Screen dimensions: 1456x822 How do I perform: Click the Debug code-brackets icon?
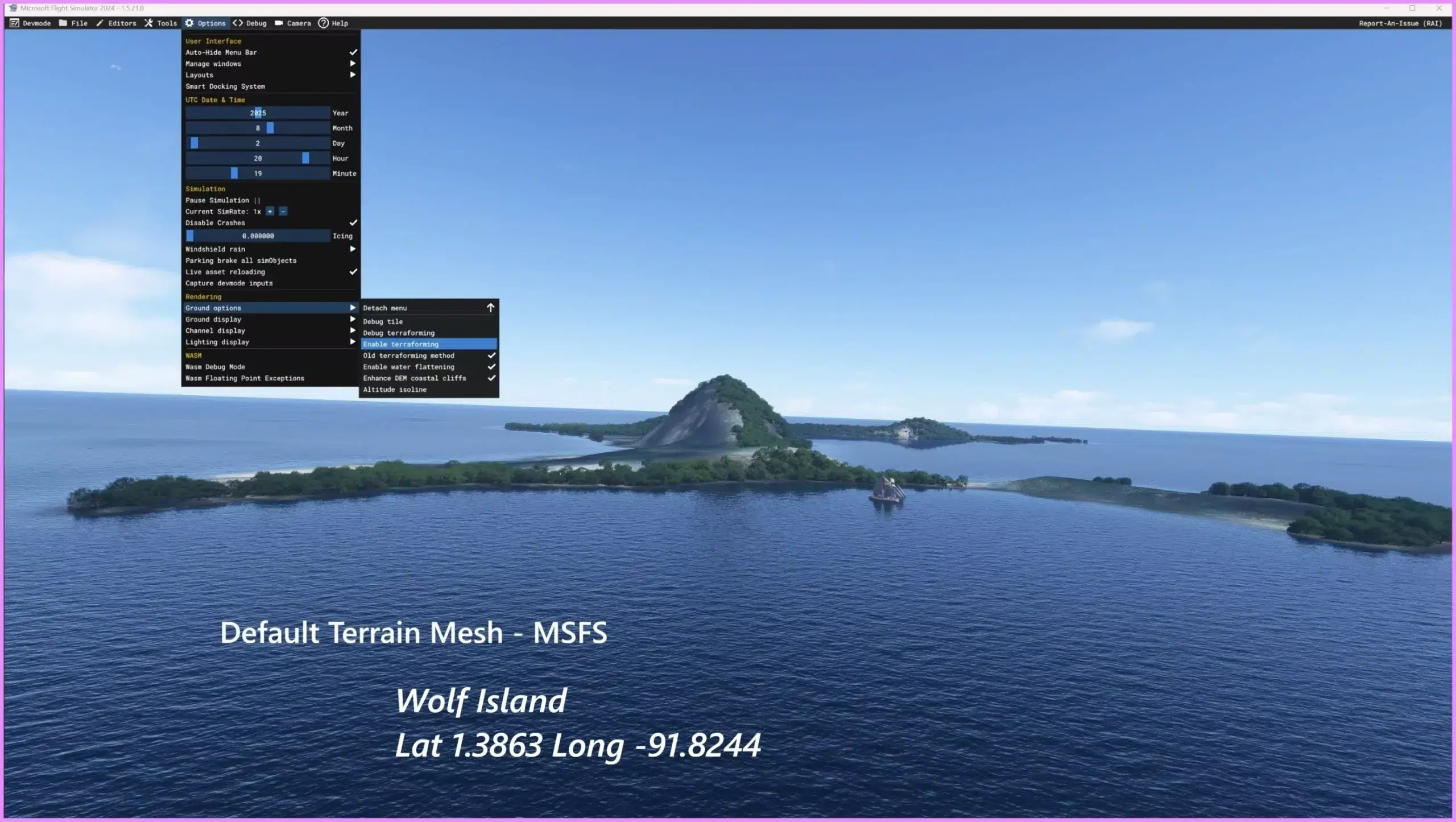click(x=238, y=23)
